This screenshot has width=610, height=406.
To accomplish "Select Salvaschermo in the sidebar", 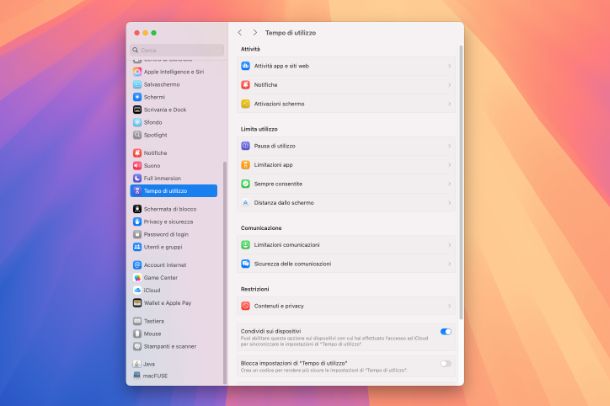I will (160, 84).
